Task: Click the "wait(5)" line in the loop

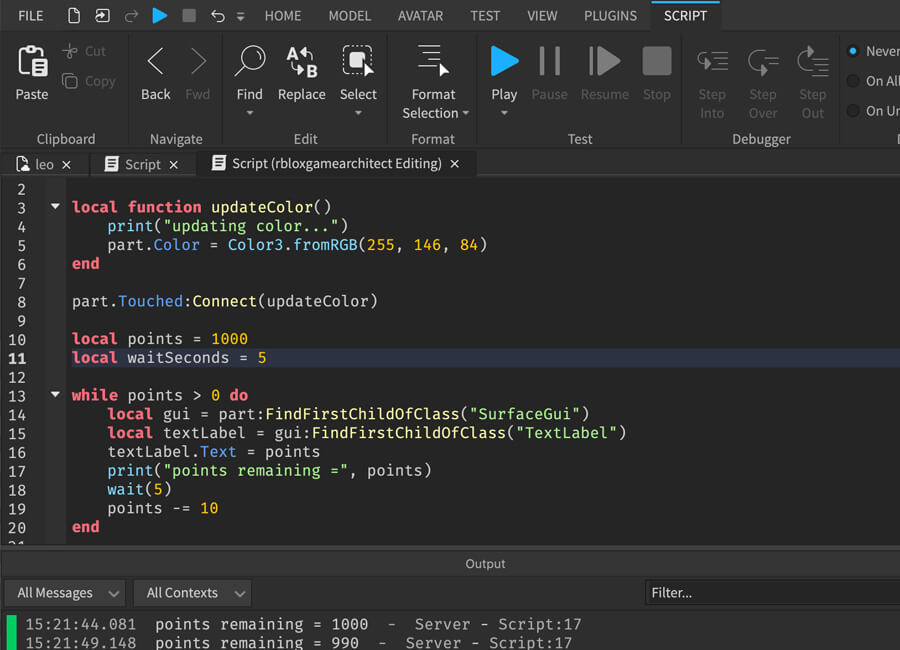Action: [x=139, y=489]
